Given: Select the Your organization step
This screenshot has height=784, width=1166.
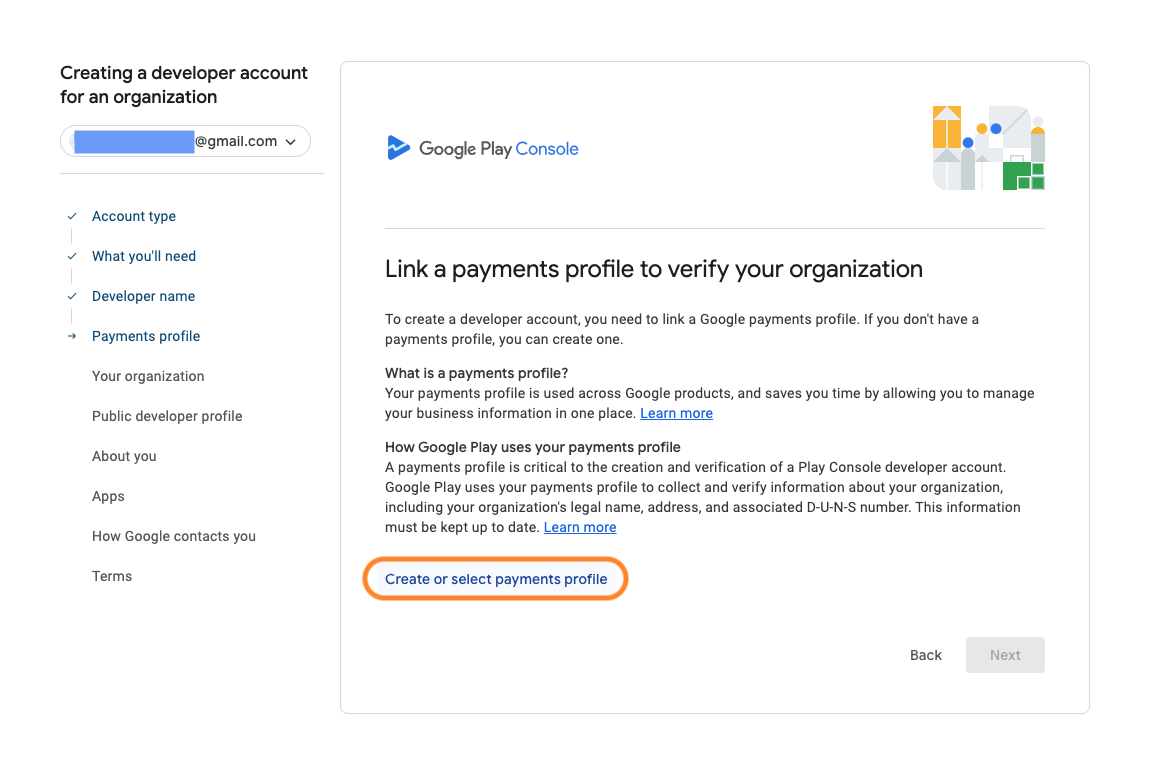Looking at the screenshot, I should pyautogui.click(x=148, y=376).
